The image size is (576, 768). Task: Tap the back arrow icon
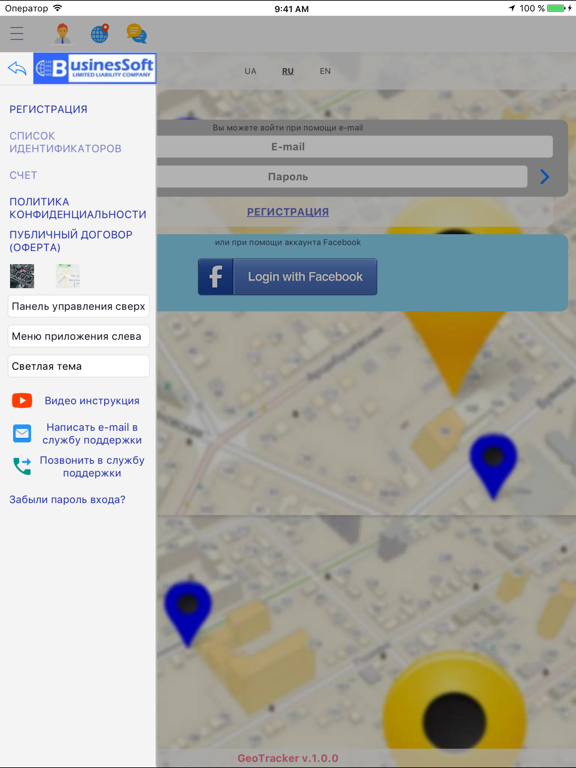point(17,68)
